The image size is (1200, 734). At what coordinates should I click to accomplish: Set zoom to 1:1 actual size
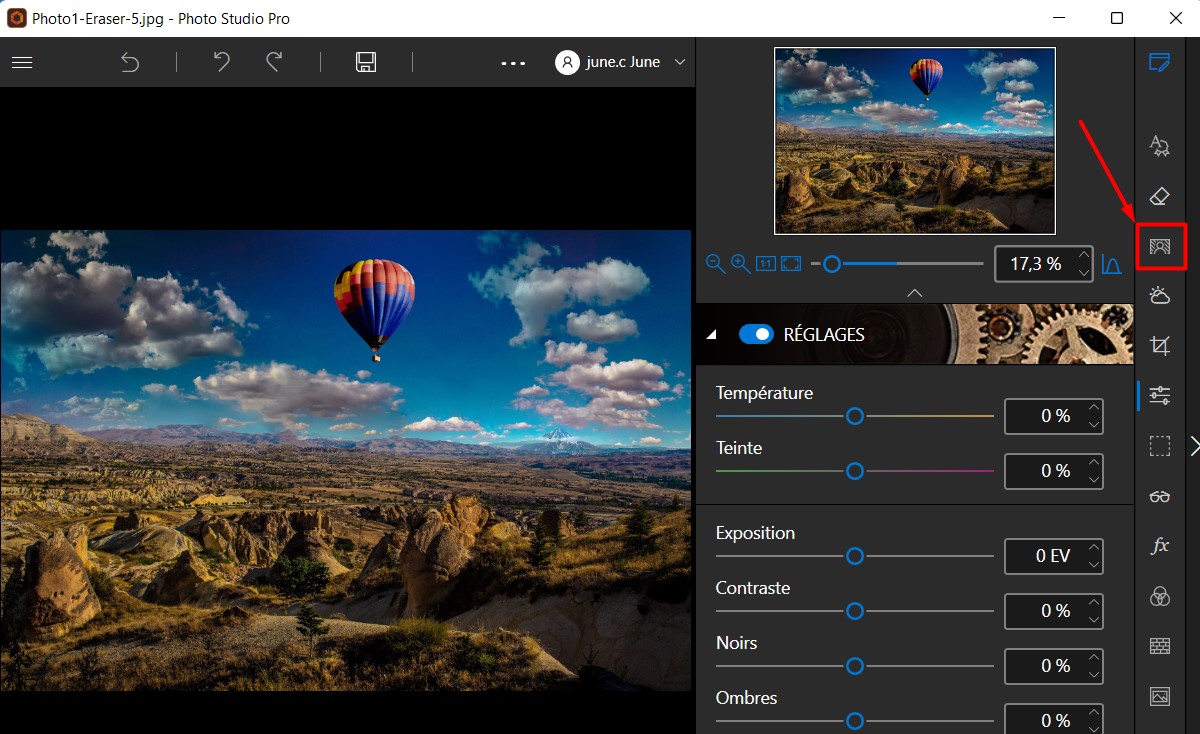click(765, 264)
